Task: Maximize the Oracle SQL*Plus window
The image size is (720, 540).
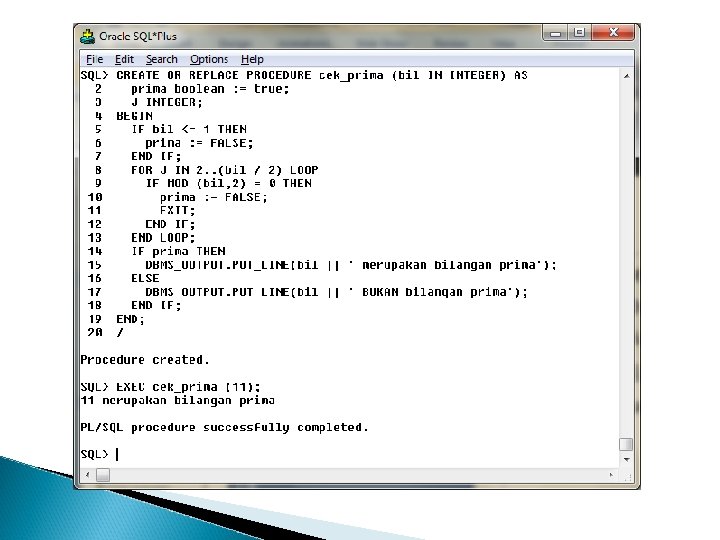Action: tap(579, 33)
